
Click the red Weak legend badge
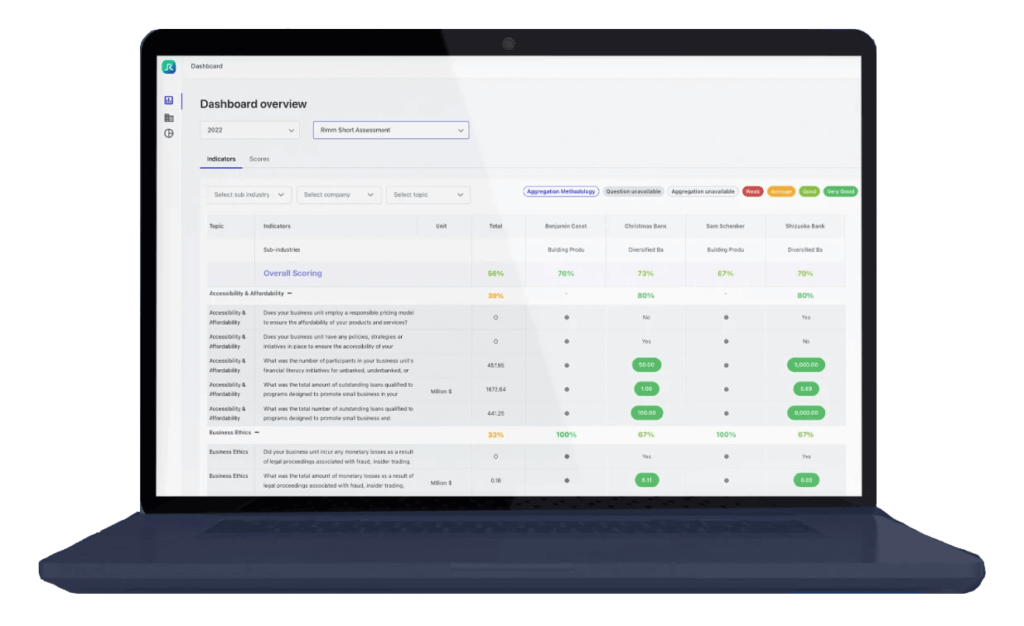coord(752,191)
